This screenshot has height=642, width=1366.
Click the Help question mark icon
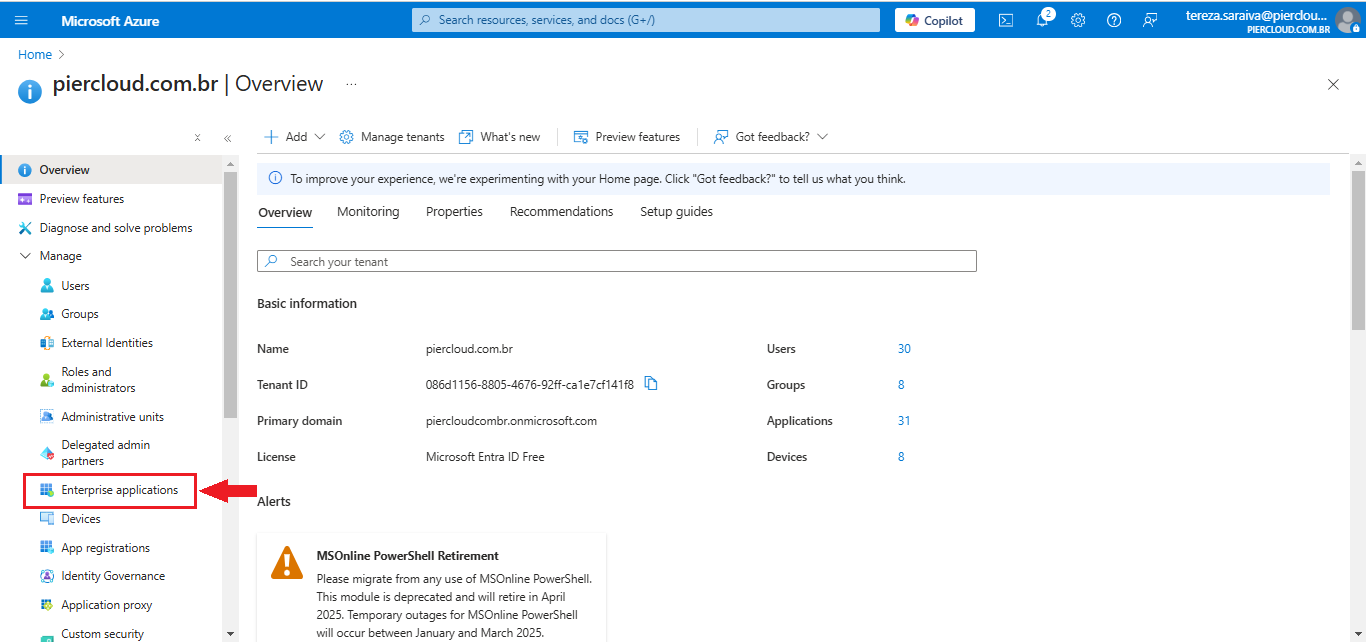(x=1114, y=20)
